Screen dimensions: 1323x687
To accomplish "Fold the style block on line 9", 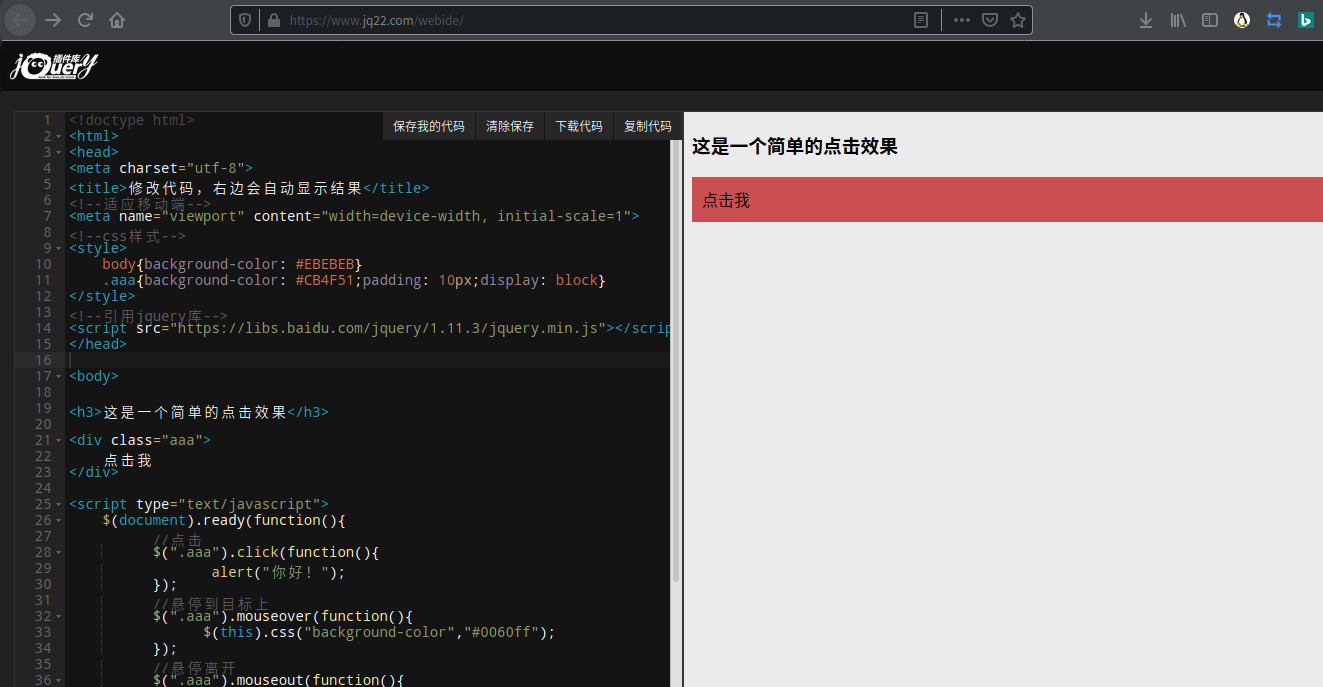I will click(x=59, y=248).
